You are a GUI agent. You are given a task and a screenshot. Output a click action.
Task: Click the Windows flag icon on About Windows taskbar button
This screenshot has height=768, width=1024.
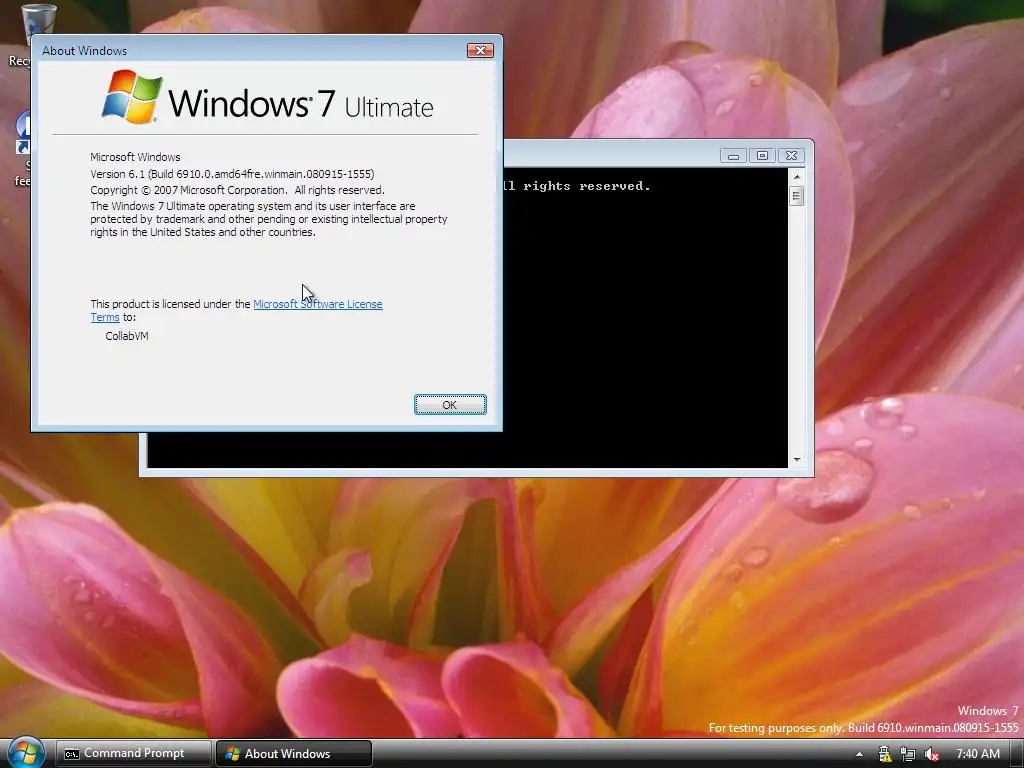click(x=232, y=754)
